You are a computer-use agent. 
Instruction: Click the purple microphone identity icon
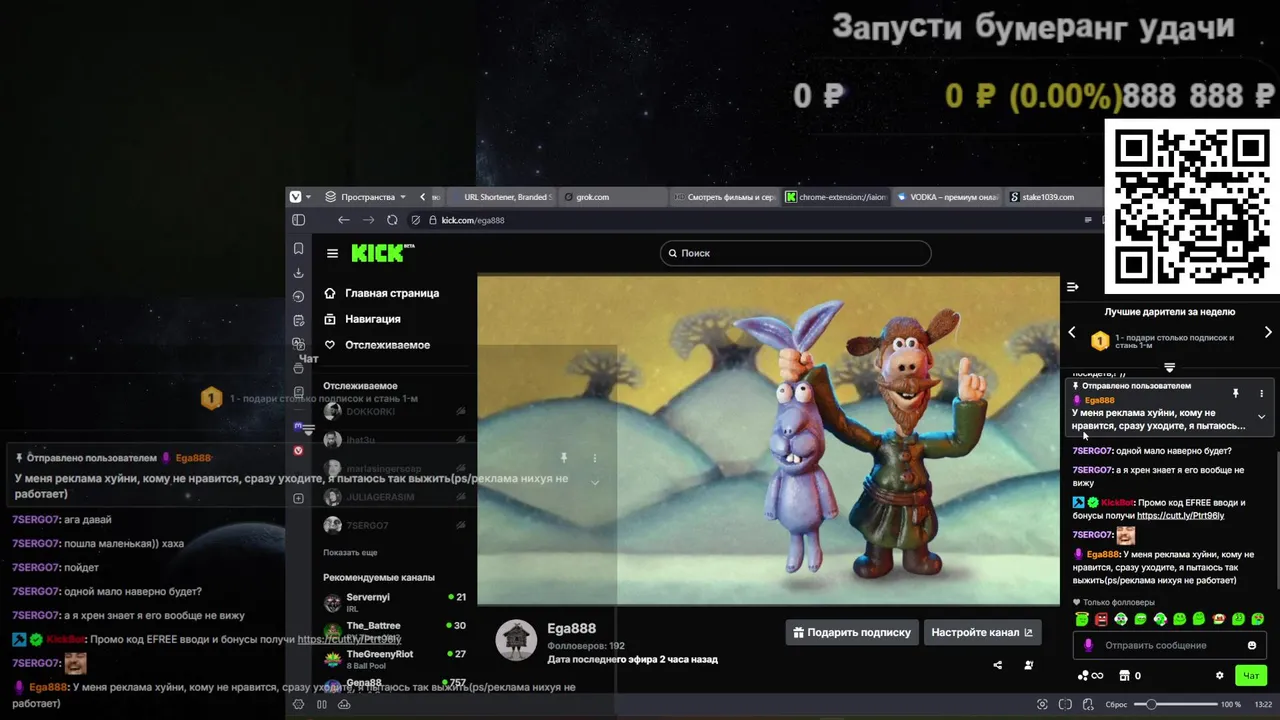1088,645
